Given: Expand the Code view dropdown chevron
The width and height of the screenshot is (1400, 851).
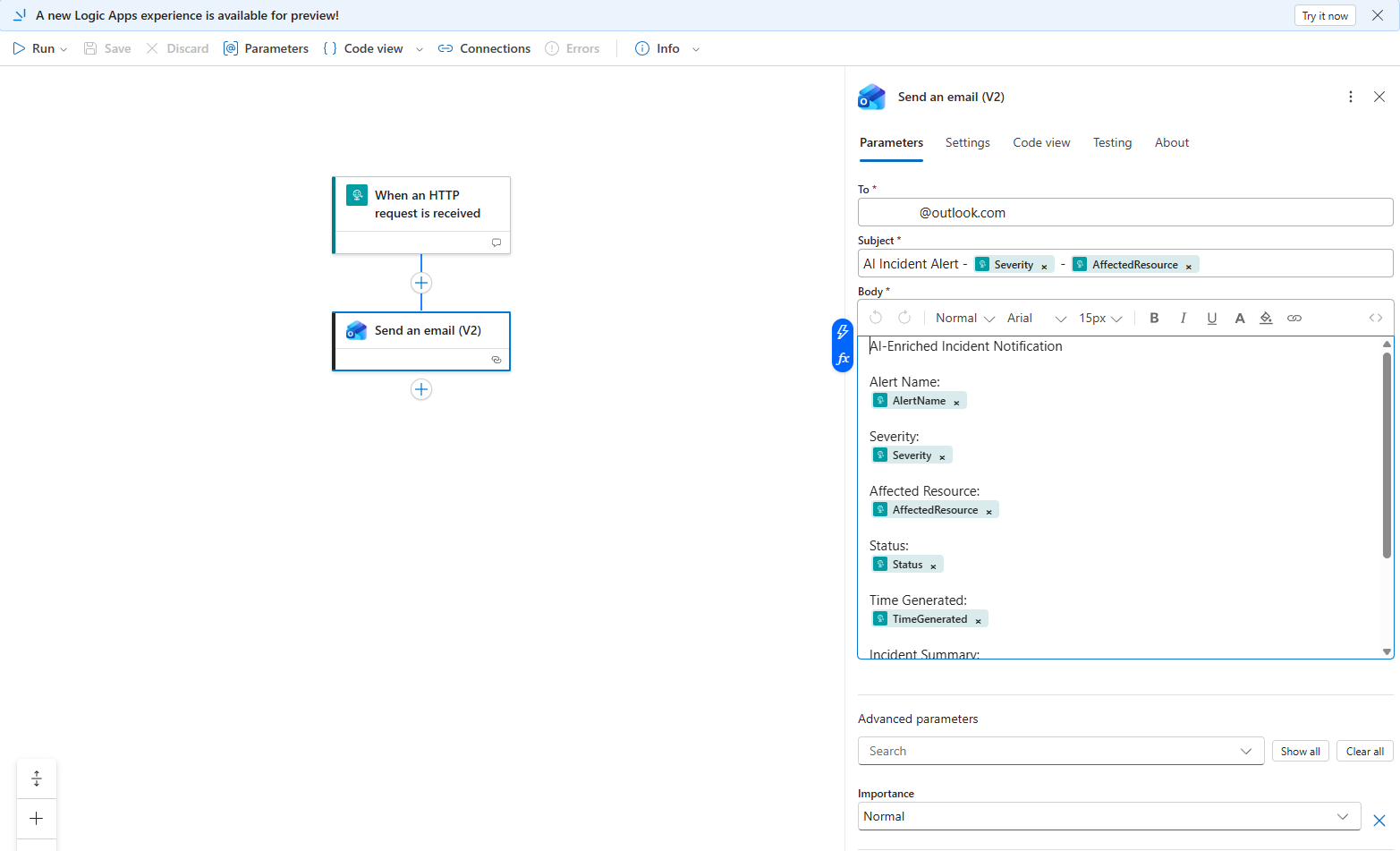Looking at the screenshot, I should 420,49.
